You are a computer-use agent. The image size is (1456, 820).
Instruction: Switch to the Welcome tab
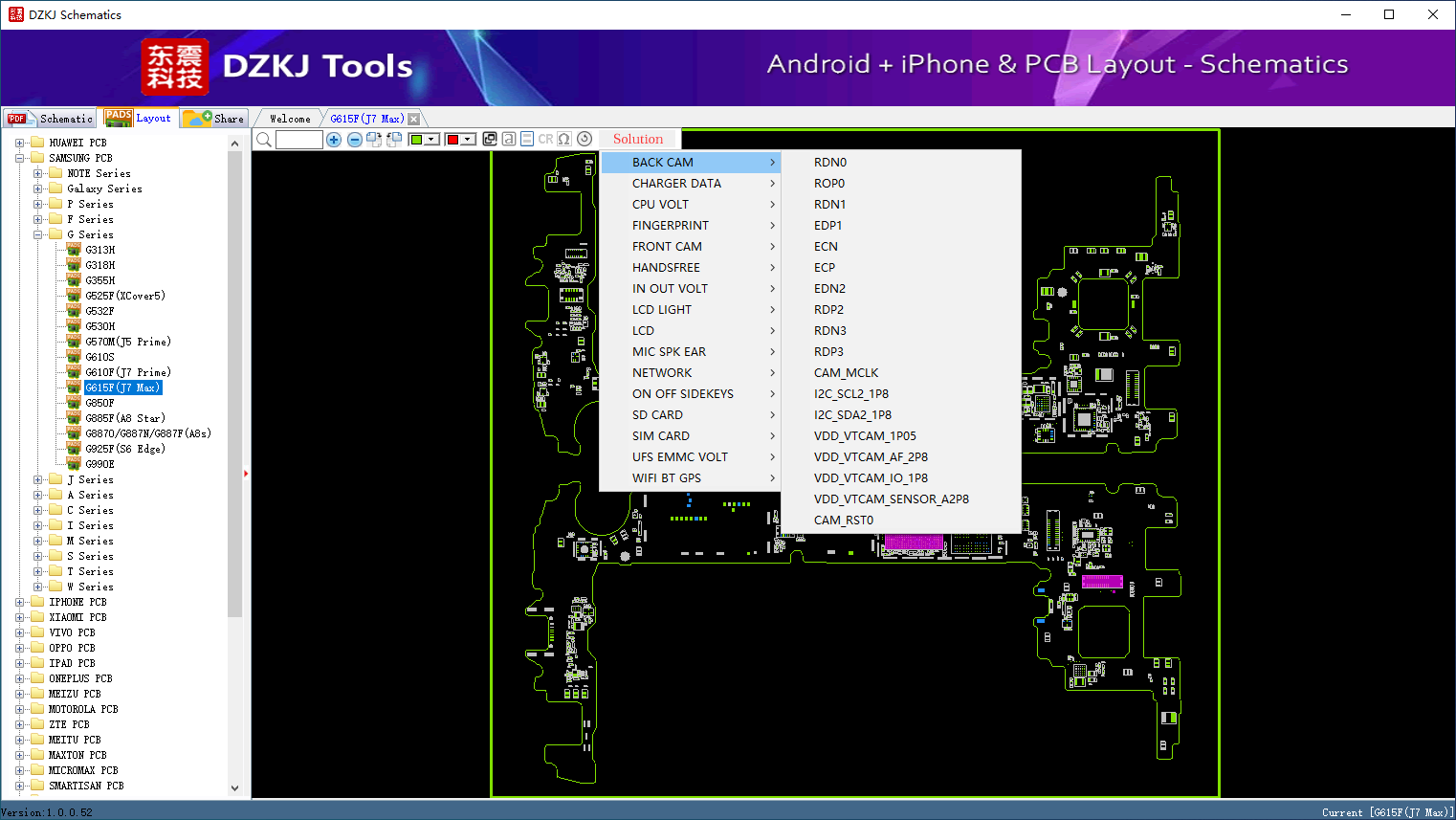coord(290,119)
